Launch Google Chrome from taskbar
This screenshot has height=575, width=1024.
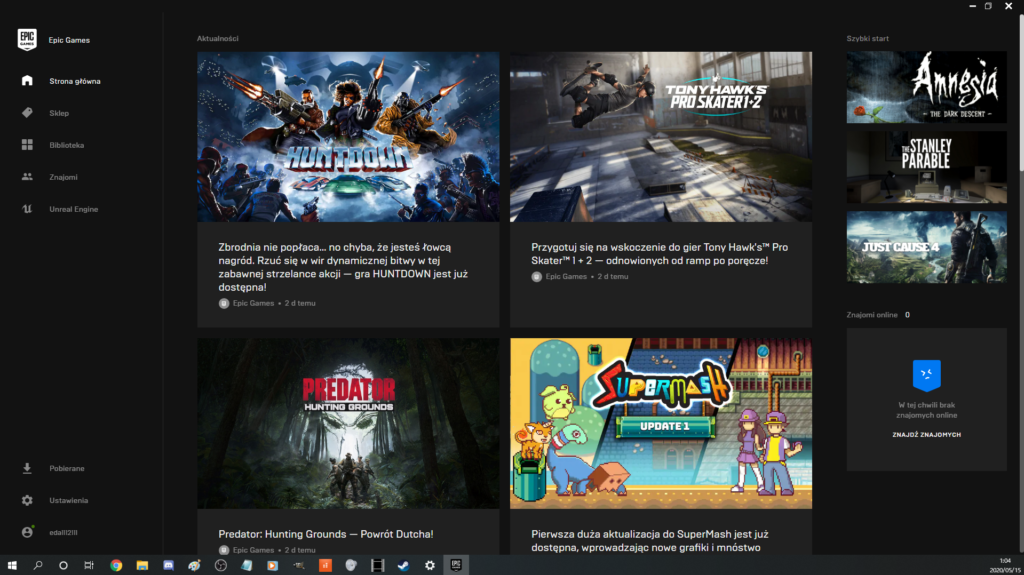click(116, 565)
